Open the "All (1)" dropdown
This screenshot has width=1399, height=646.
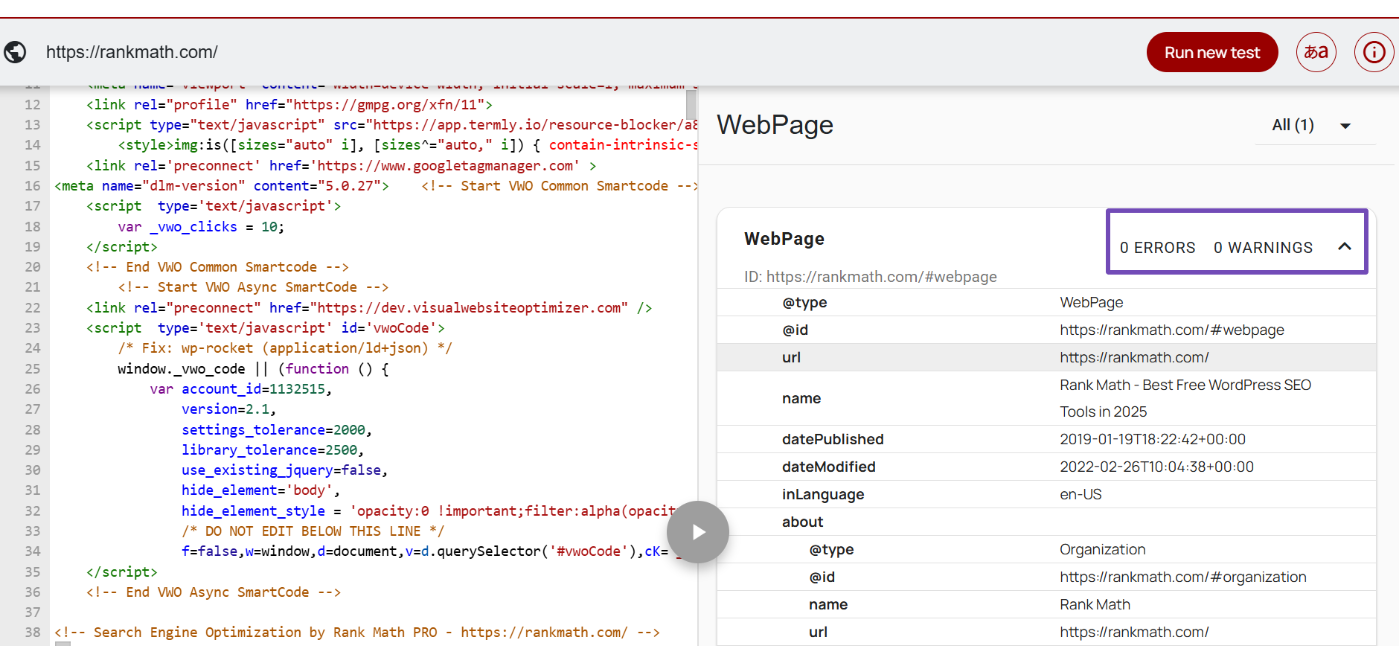click(1311, 125)
